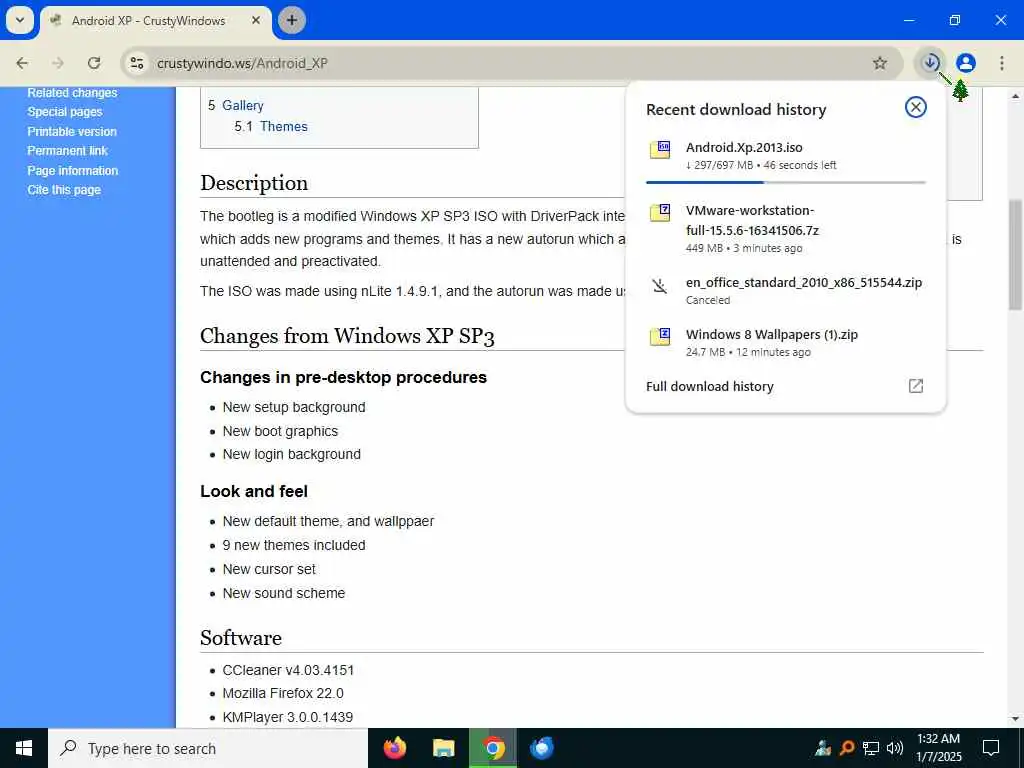Click the Description heading
1024x768 pixels.
tap(254, 183)
